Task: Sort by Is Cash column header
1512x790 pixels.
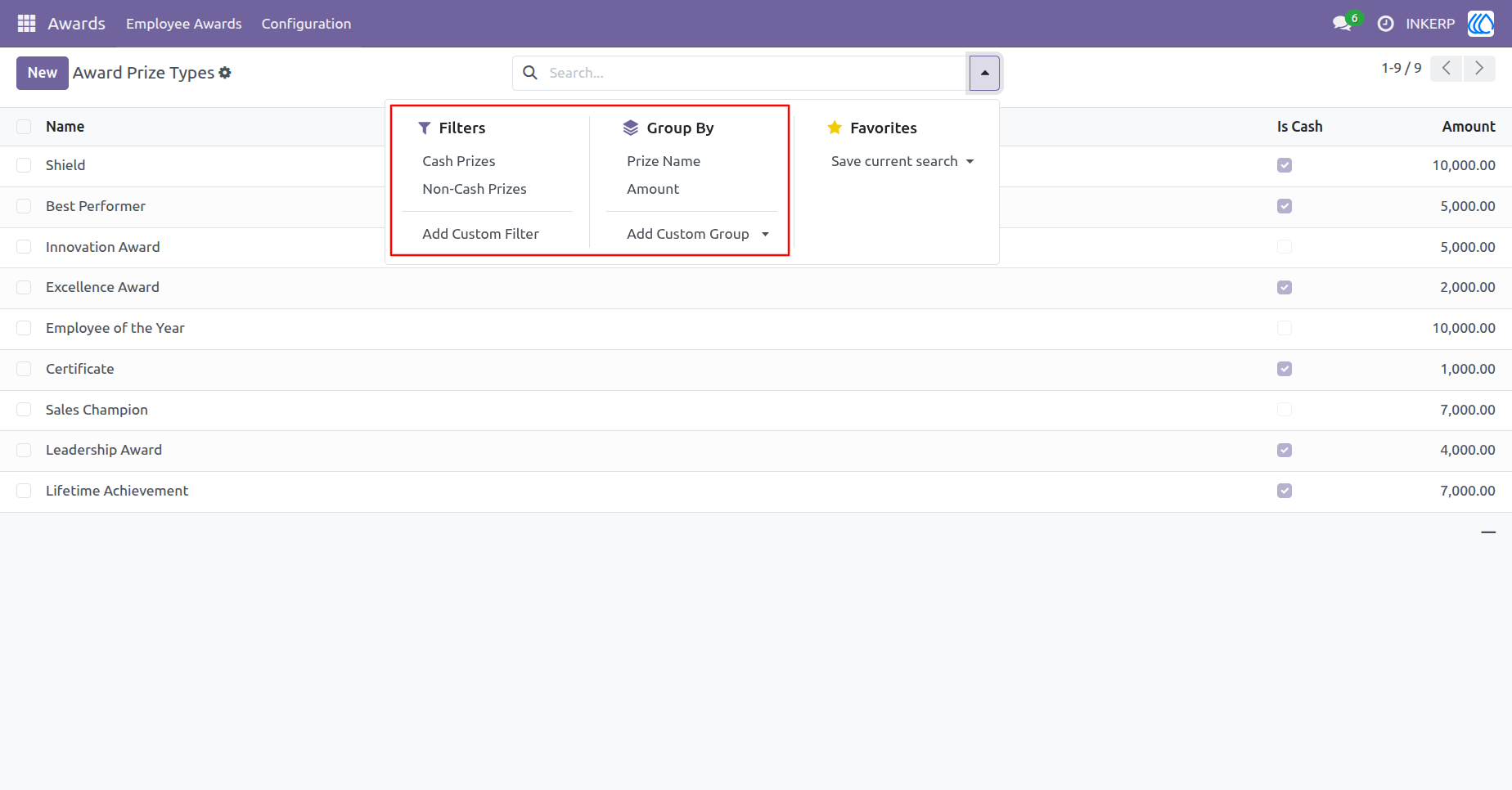Action: click(1299, 127)
